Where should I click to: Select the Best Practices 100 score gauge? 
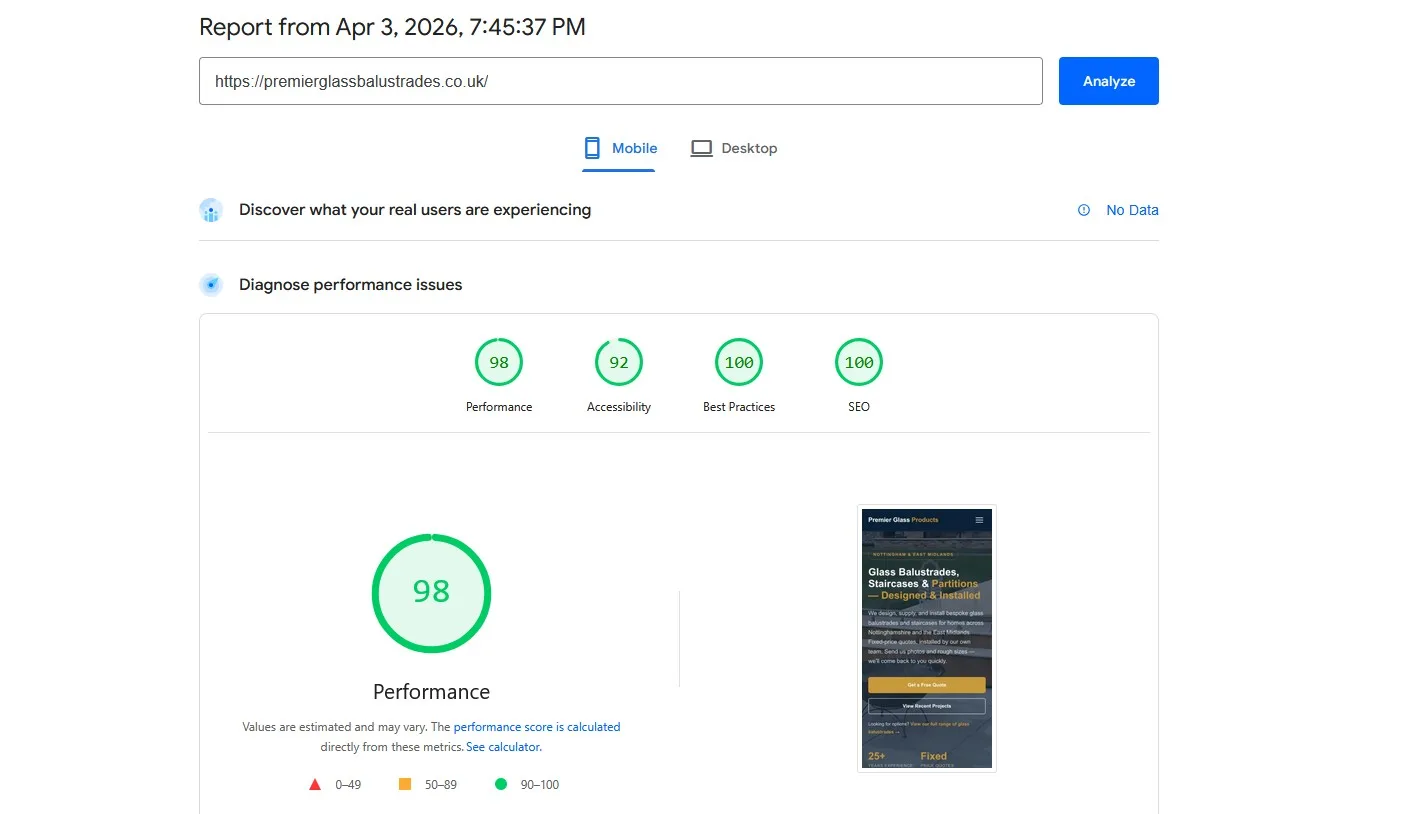[739, 363]
